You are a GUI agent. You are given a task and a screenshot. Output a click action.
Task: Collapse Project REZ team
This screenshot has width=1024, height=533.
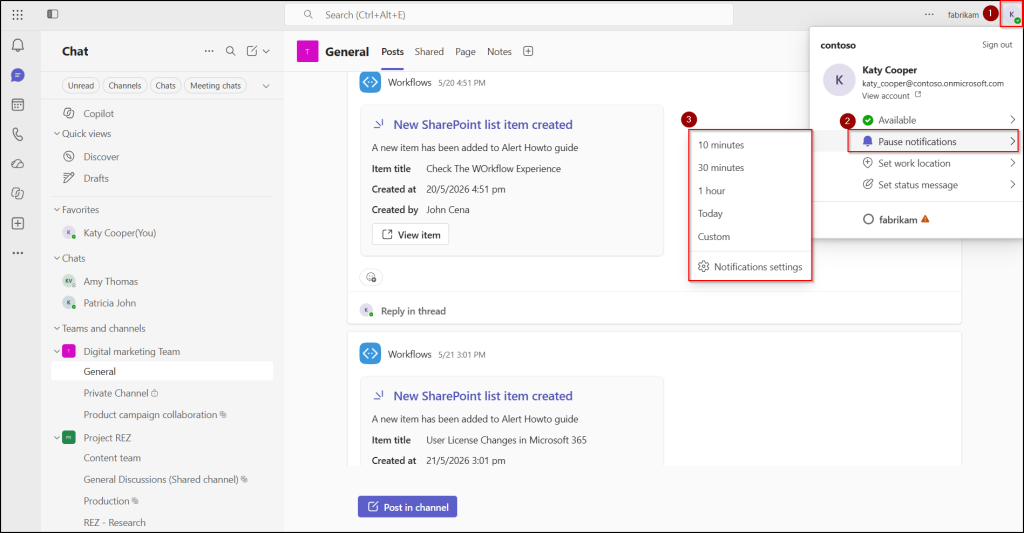tap(57, 438)
